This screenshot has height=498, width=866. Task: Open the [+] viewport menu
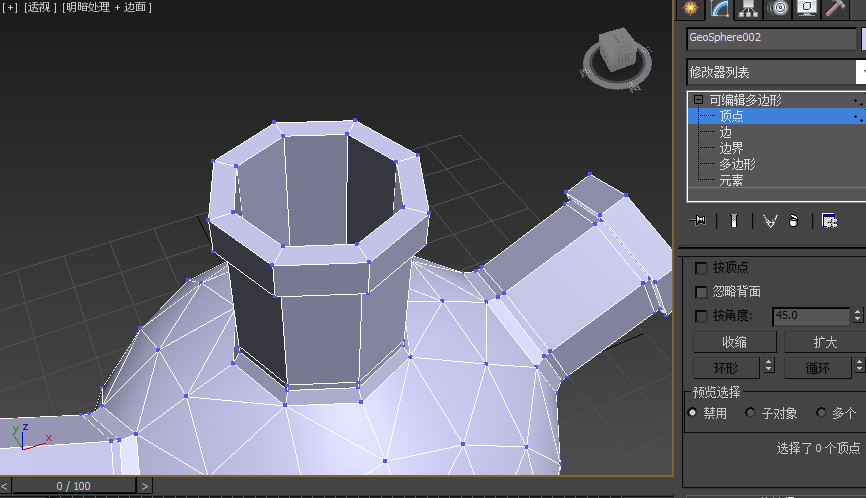click(9, 7)
